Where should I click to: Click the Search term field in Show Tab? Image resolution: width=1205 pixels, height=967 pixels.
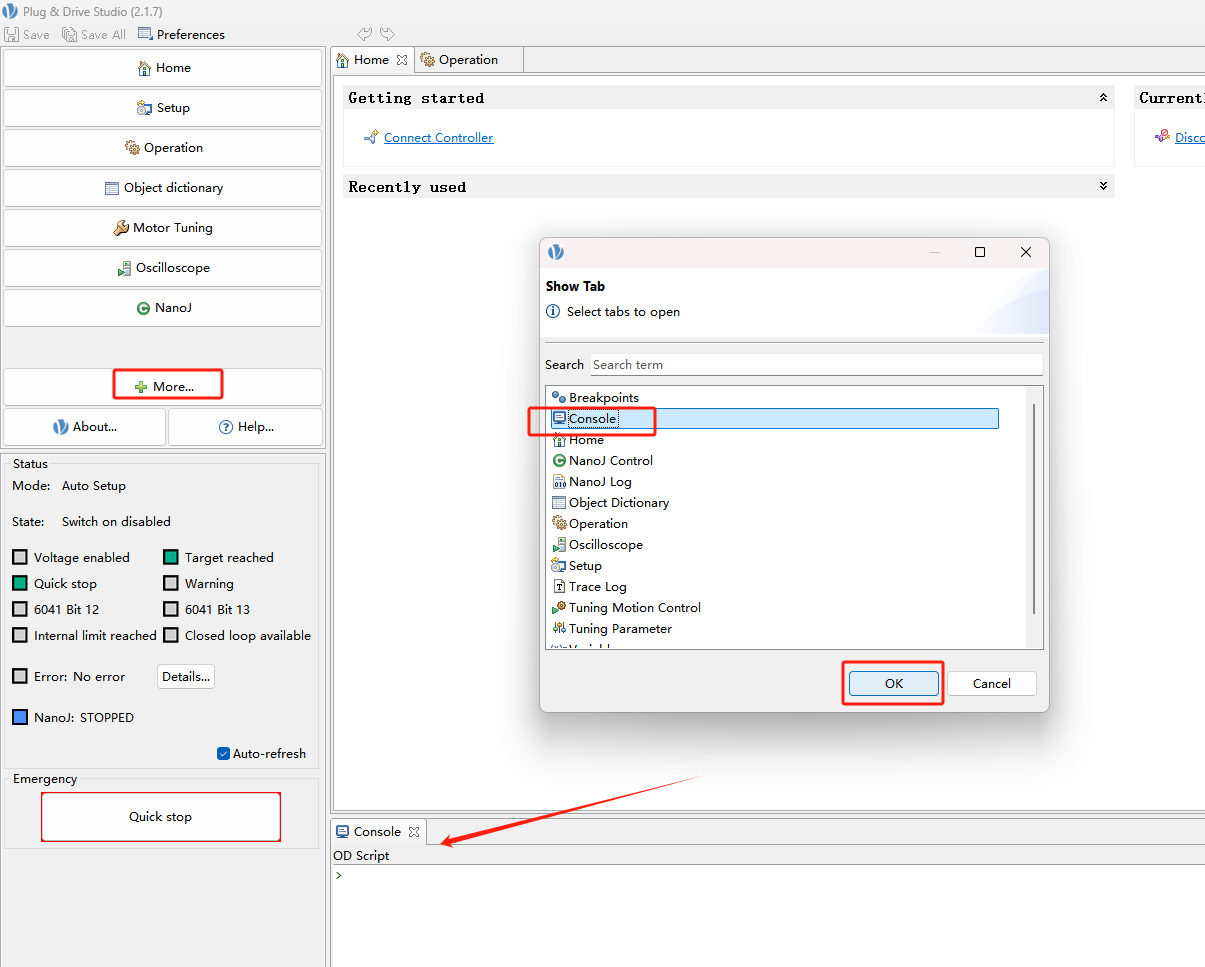[816, 365]
